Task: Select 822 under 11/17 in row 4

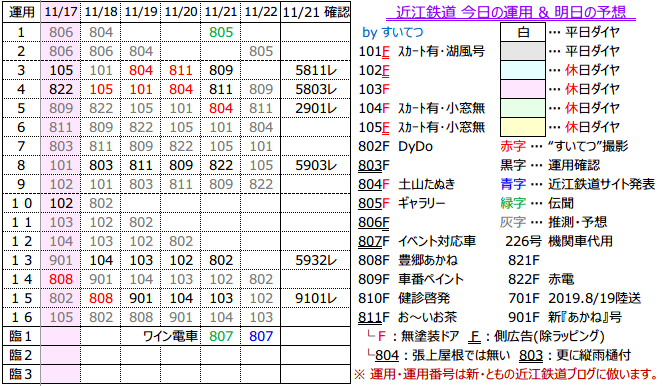Action: (x=61, y=89)
